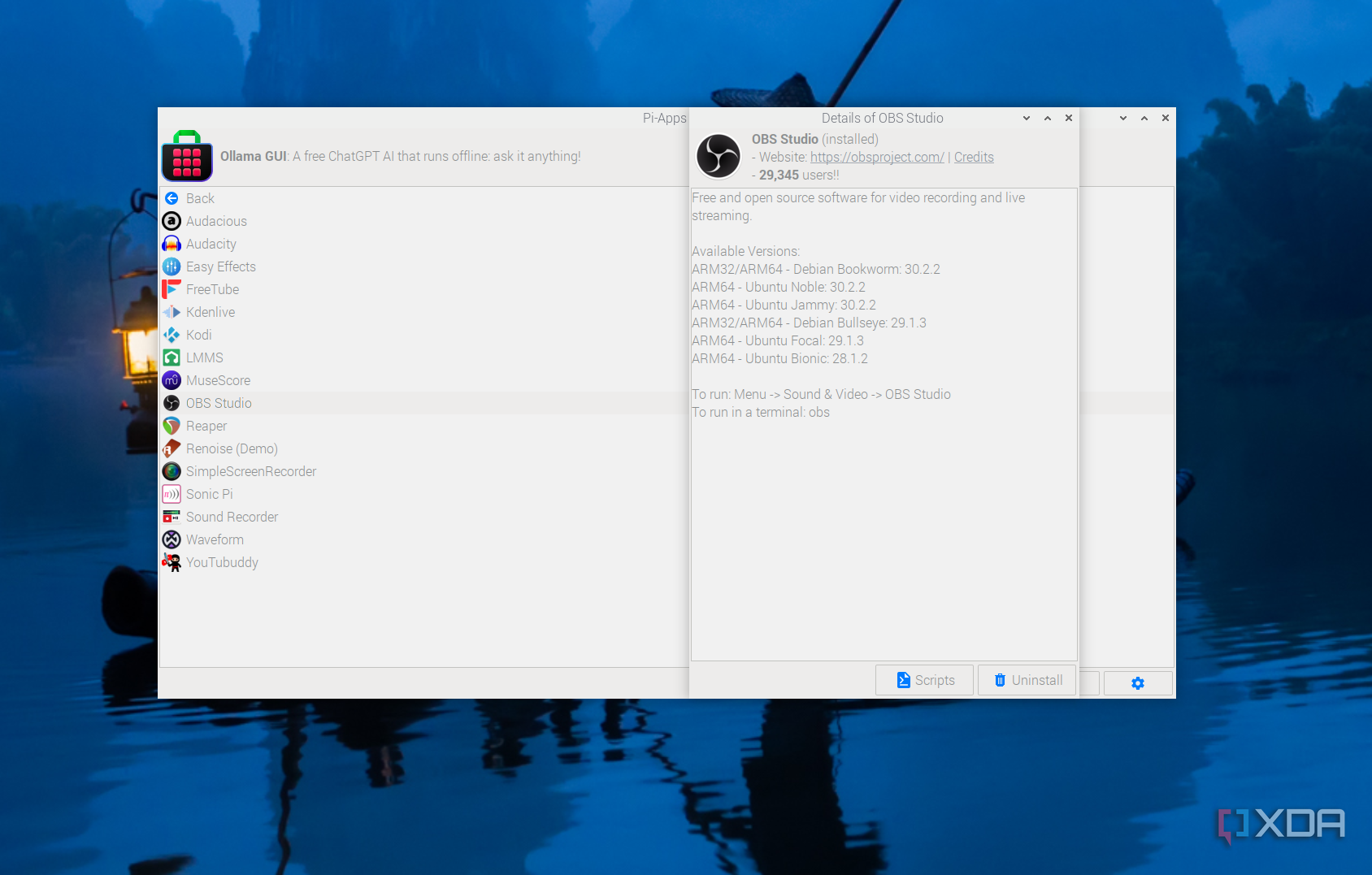Select the Audacious app icon
The image size is (1372, 875).
coord(171,221)
